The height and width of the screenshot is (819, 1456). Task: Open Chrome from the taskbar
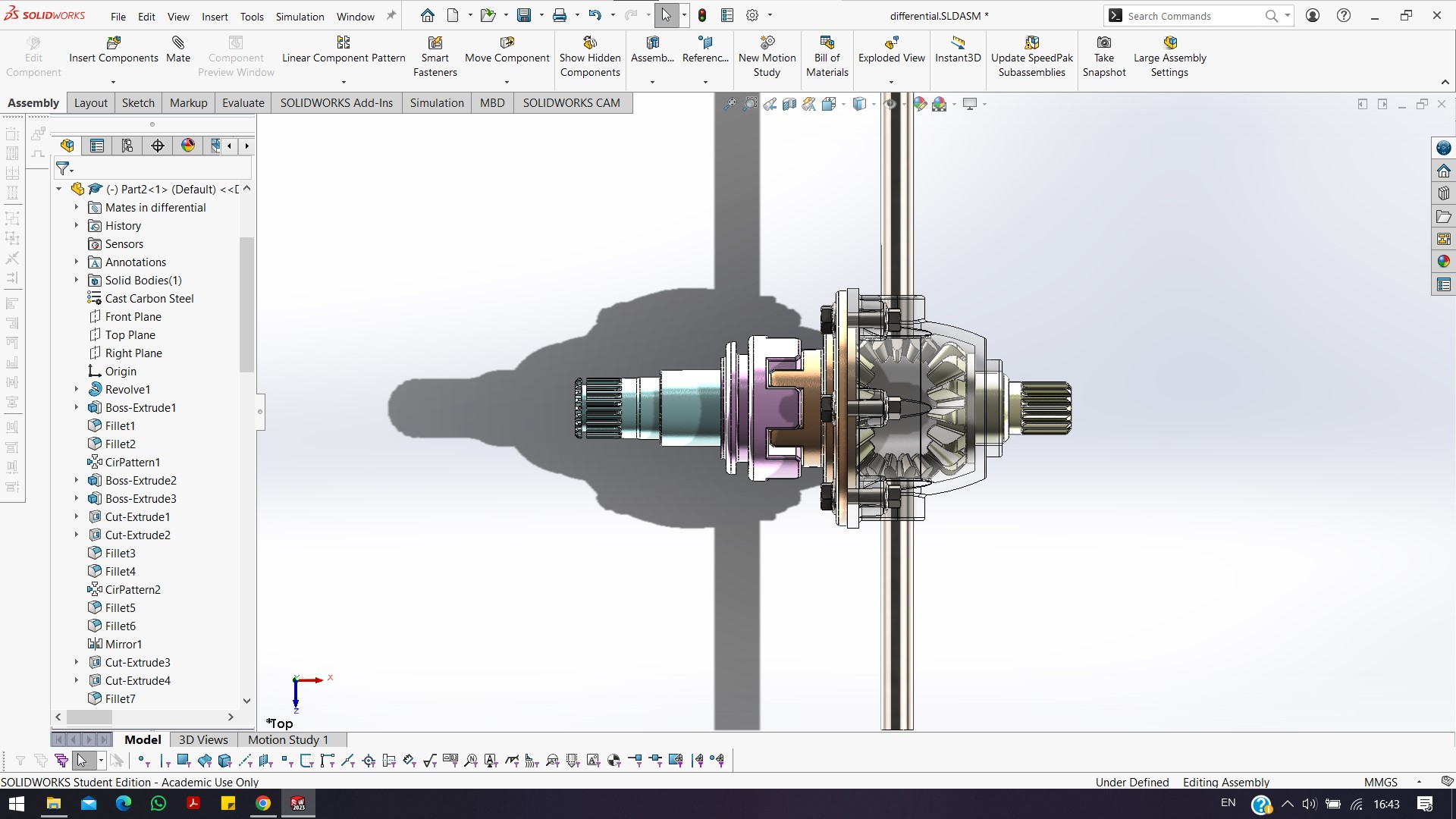click(263, 804)
